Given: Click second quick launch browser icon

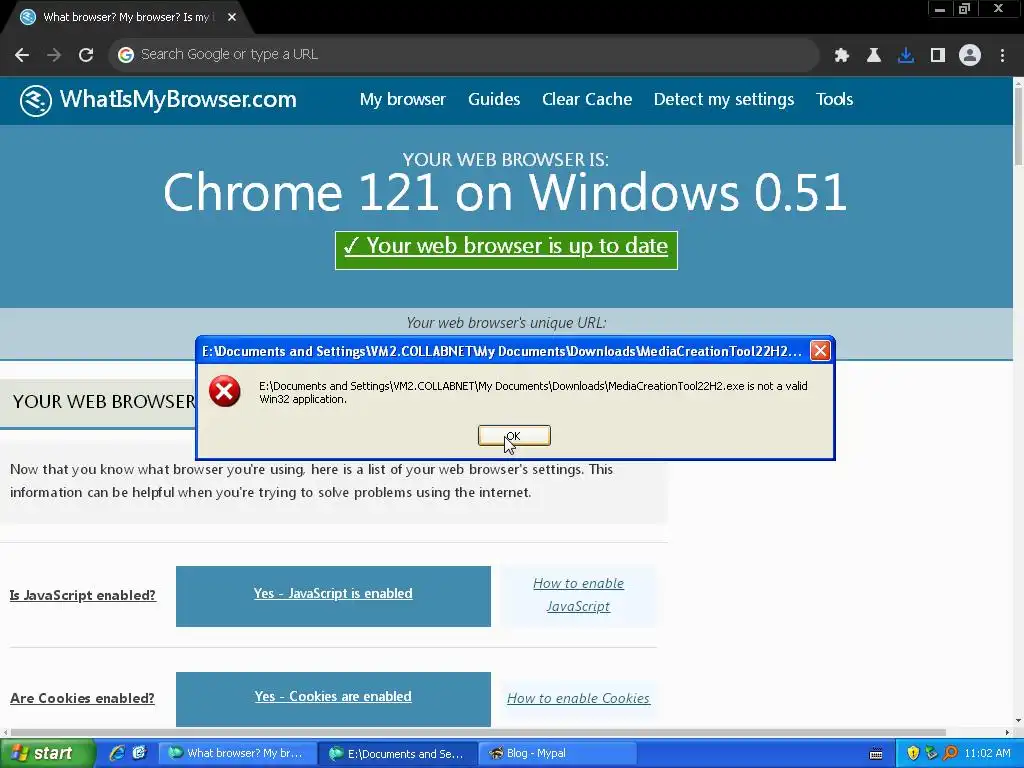Looking at the screenshot, I should tap(140, 753).
